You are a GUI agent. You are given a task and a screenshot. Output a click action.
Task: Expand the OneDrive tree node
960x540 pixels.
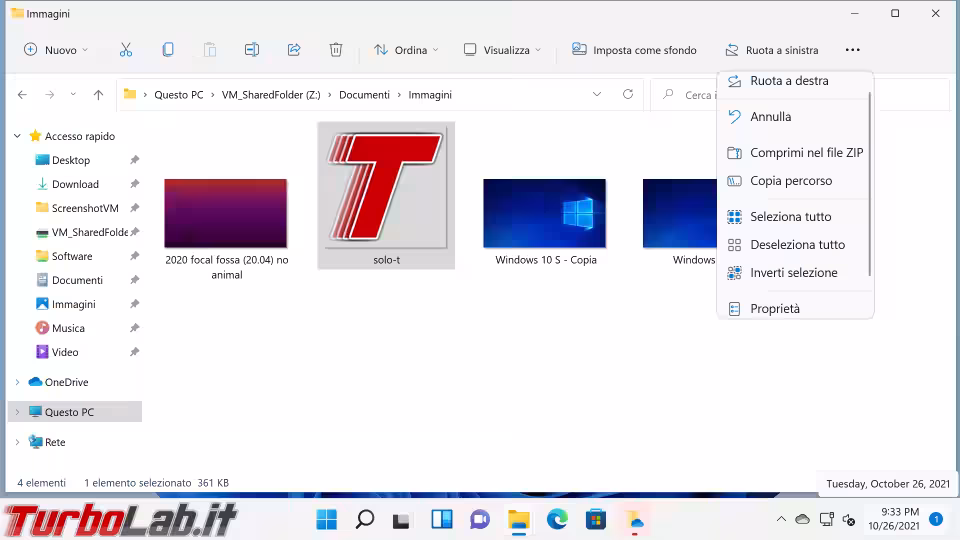17,382
